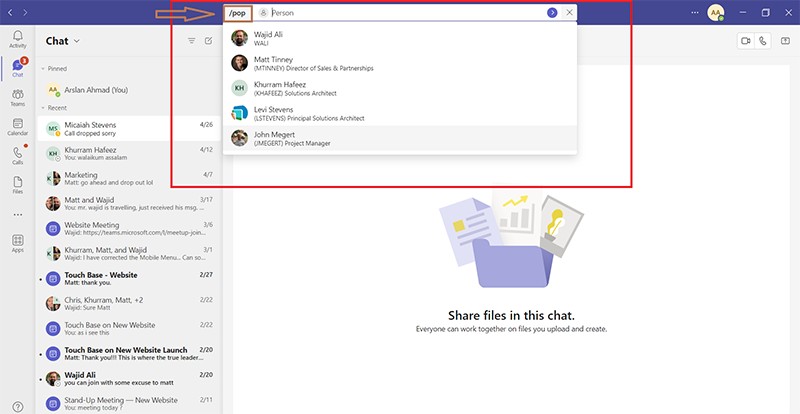Go to the Teams section

click(17, 98)
